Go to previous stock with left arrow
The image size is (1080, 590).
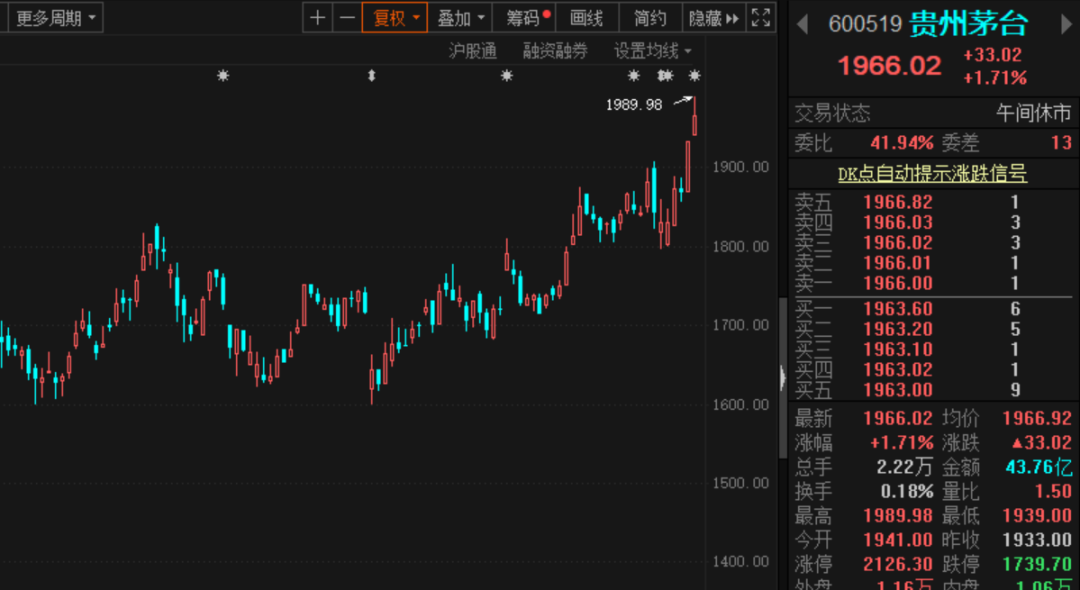(802, 24)
